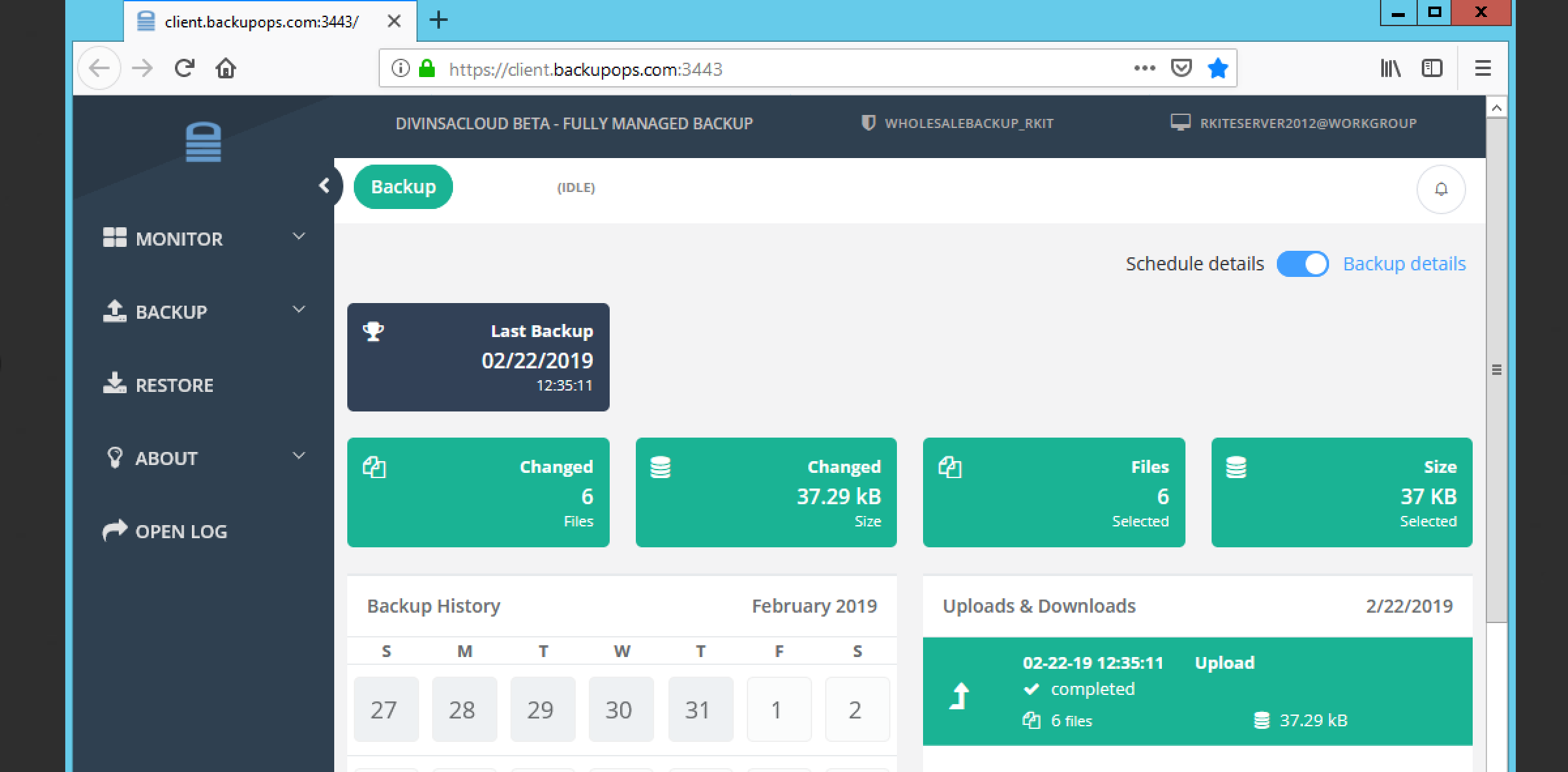This screenshot has width=1568, height=772.
Task: Click 2/22/2019 date in Uploads & Downloads
Action: click(x=1409, y=606)
